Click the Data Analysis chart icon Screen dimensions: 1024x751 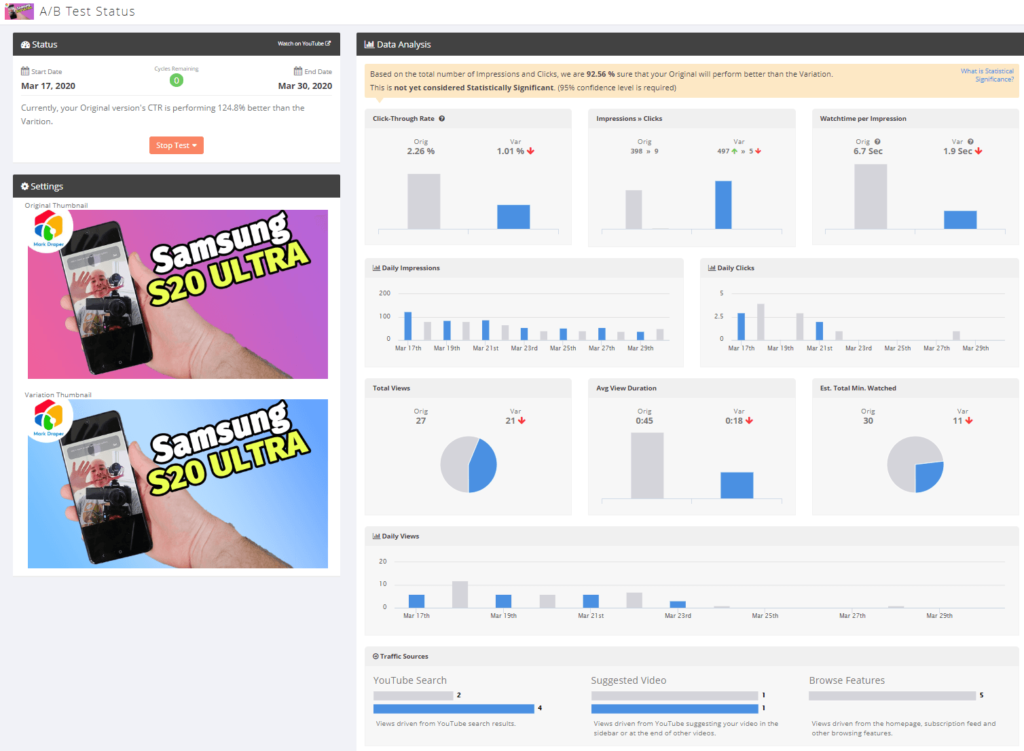(x=369, y=44)
